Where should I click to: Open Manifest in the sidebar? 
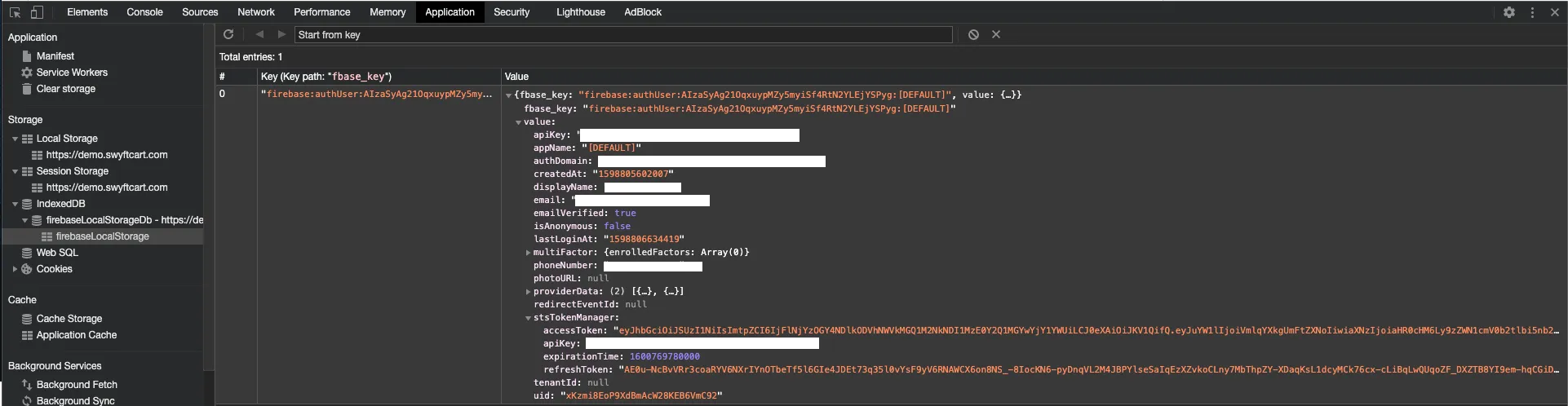point(55,56)
